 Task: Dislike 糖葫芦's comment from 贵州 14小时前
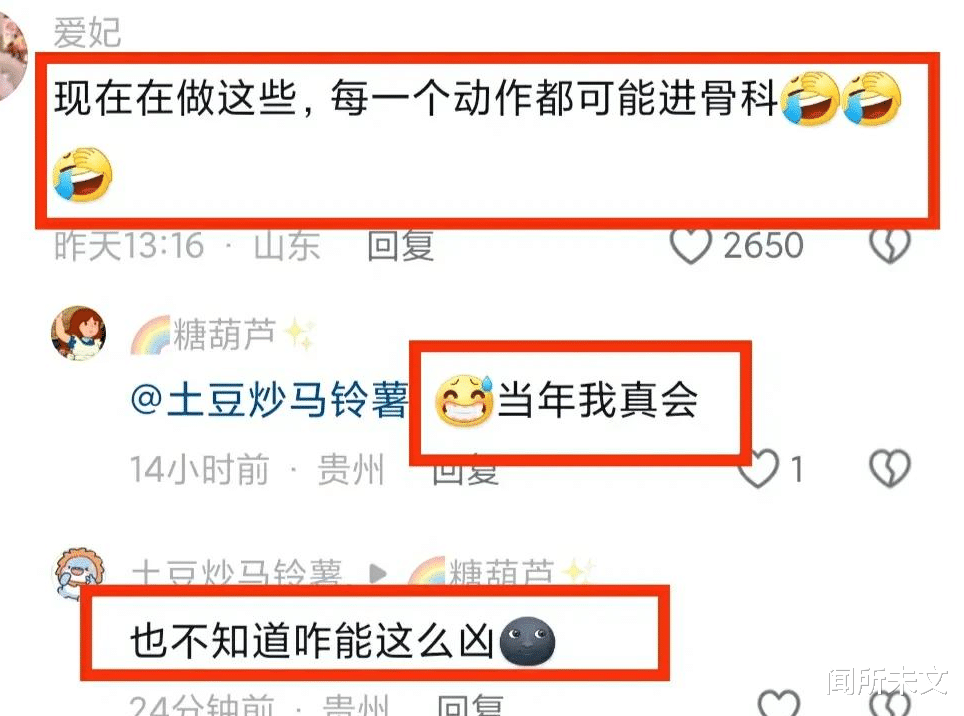click(890, 470)
